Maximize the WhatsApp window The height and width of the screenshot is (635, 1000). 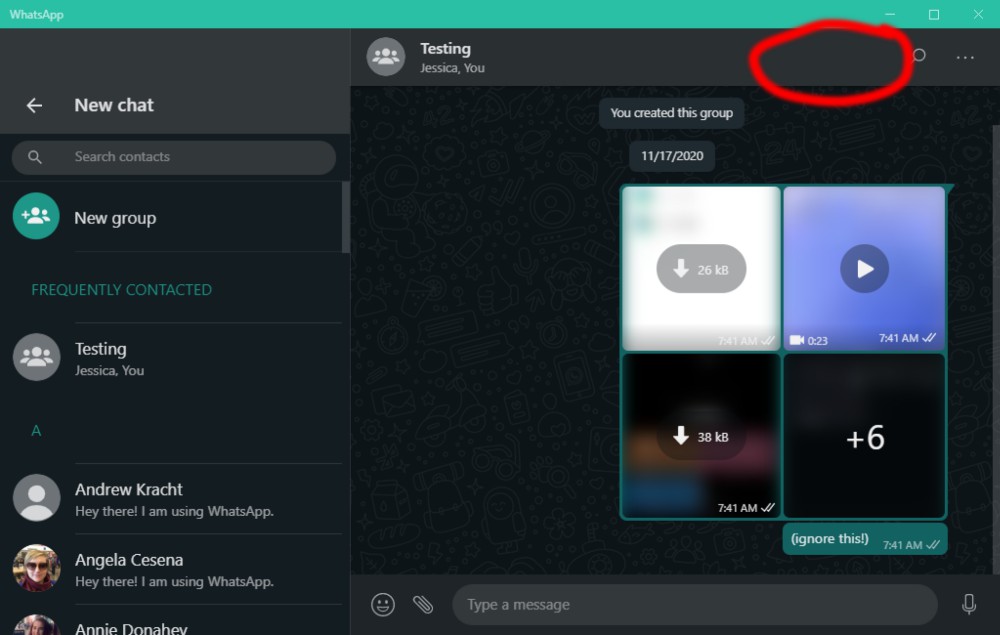point(934,14)
